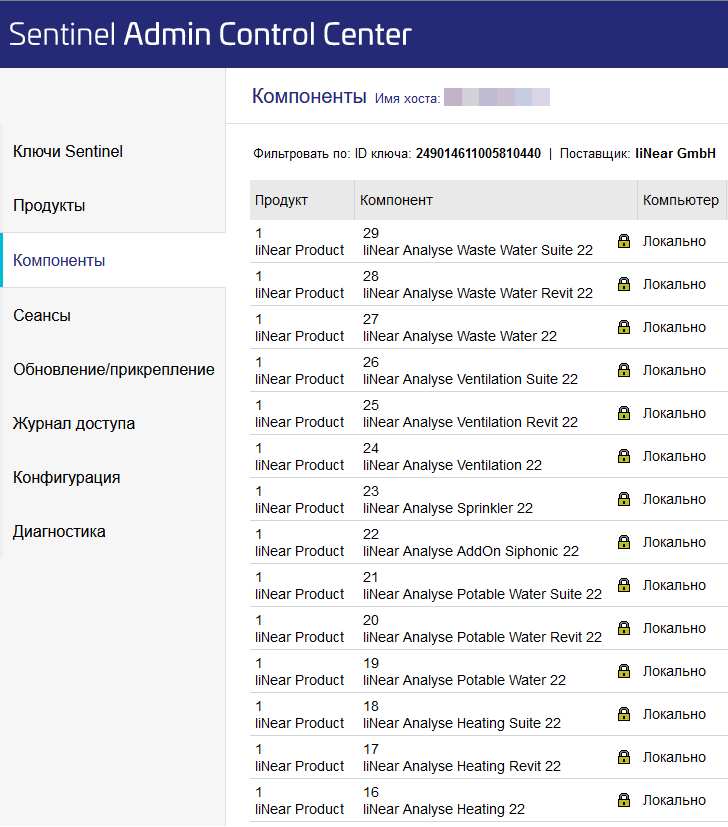Click liNear Product in component 26 row
Viewport: 728px width, 827px height.
coord(300,379)
